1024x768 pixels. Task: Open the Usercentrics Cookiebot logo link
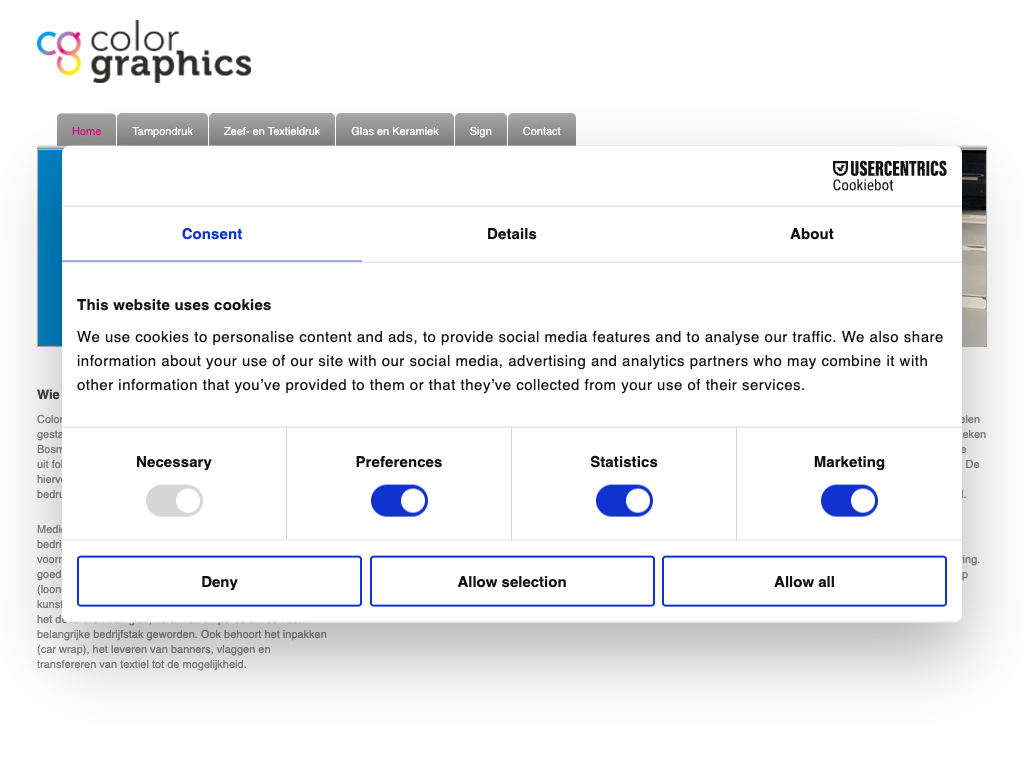(x=889, y=176)
